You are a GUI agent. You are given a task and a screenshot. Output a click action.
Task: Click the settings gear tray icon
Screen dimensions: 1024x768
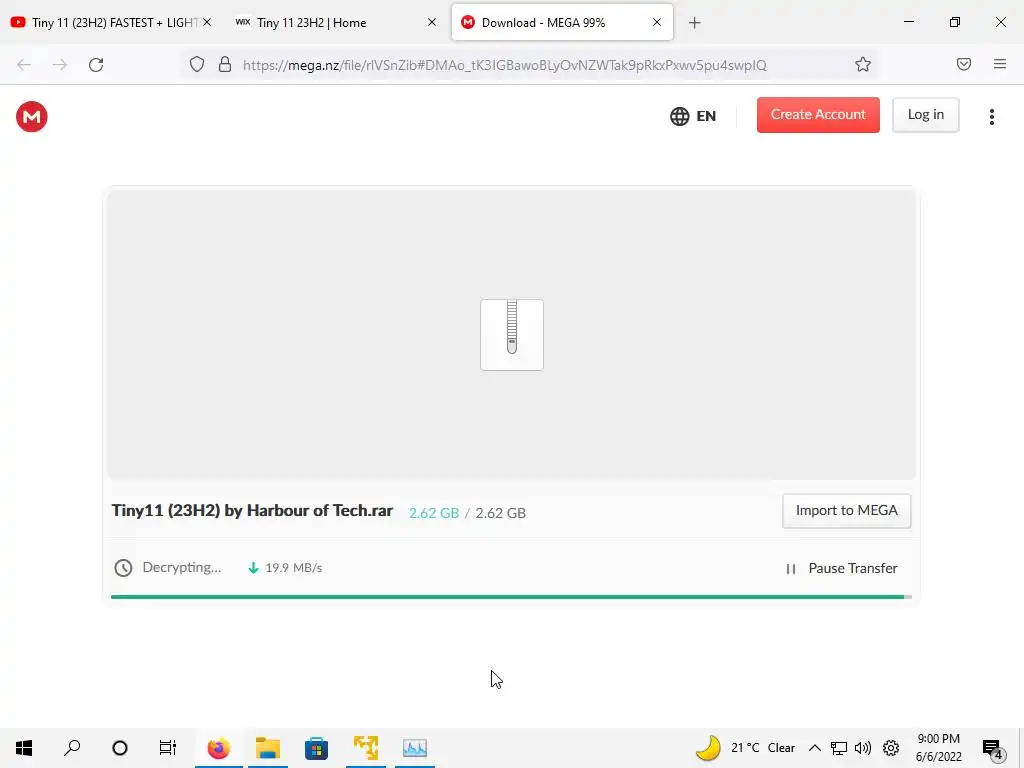pyautogui.click(x=891, y=748)
